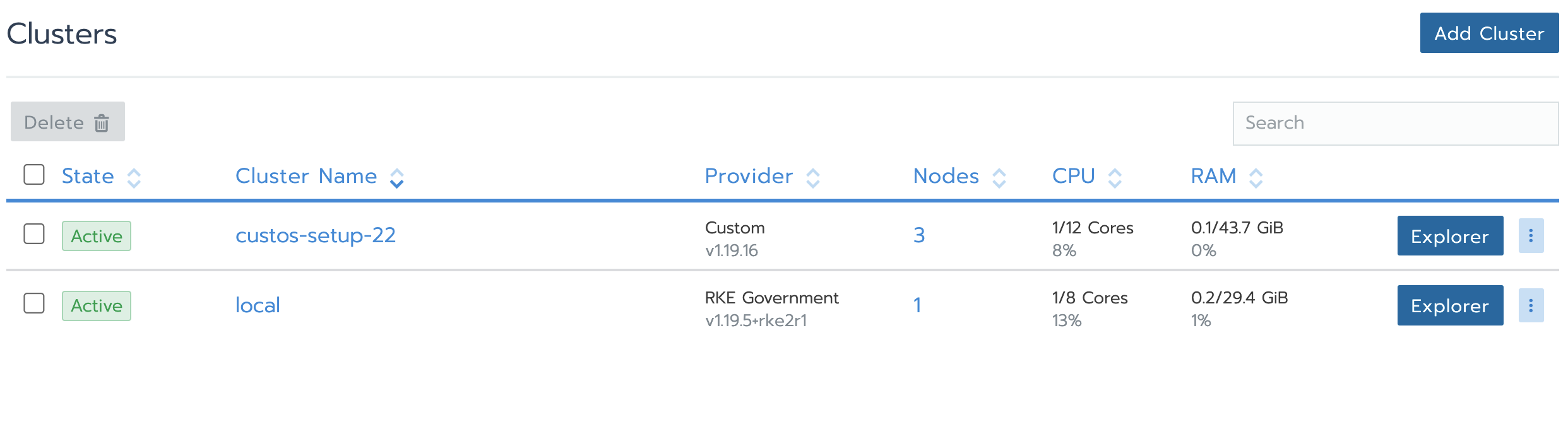Viewport: 1568px width, 434px height.
Task: Open node count link for custos-setup-22
Action: tap(919, 235)
